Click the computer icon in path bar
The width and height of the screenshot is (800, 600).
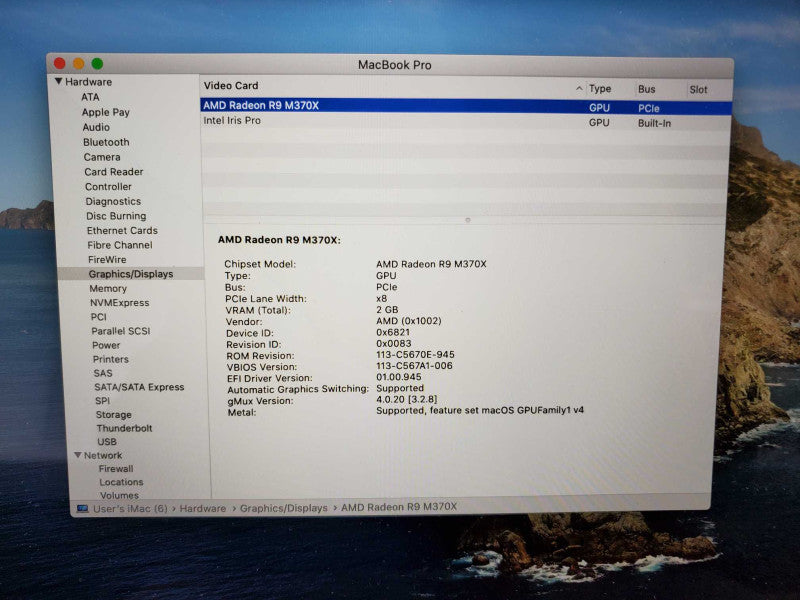[x=82, y=508]
